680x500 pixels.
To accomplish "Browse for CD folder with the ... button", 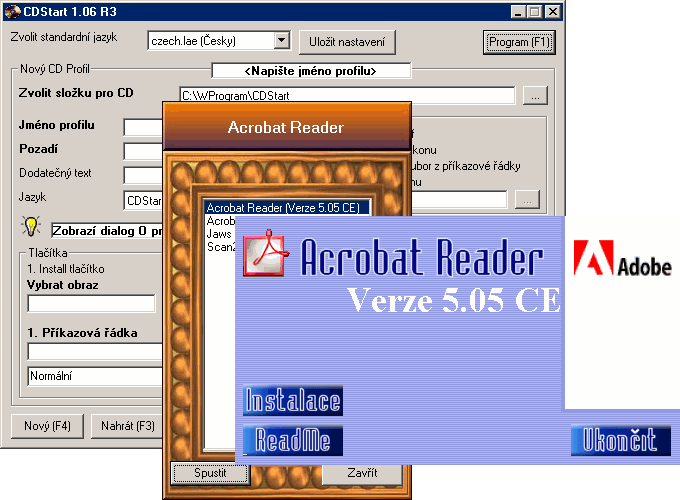I will point(535,96).
